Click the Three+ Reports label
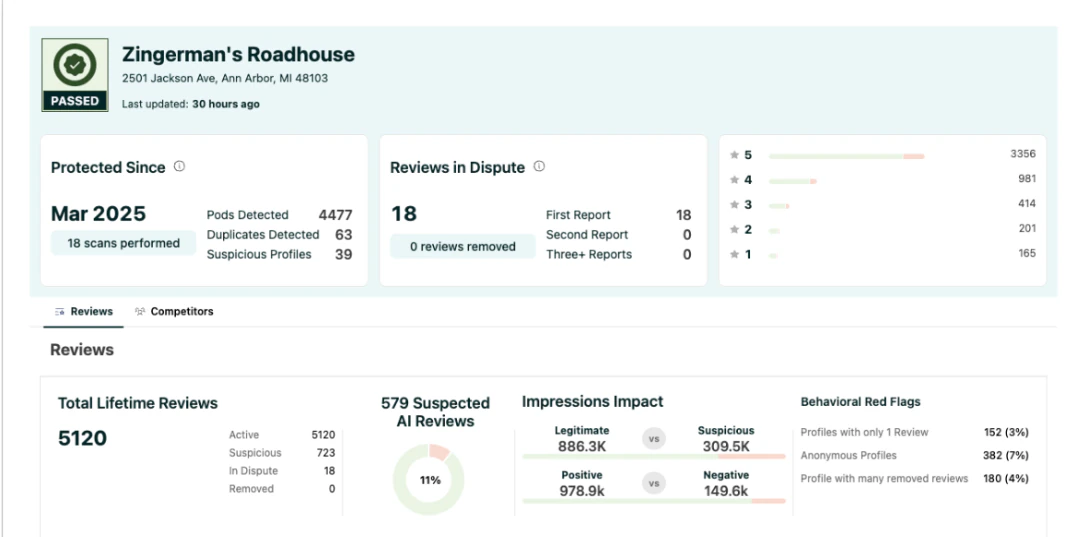 [589, 255]
